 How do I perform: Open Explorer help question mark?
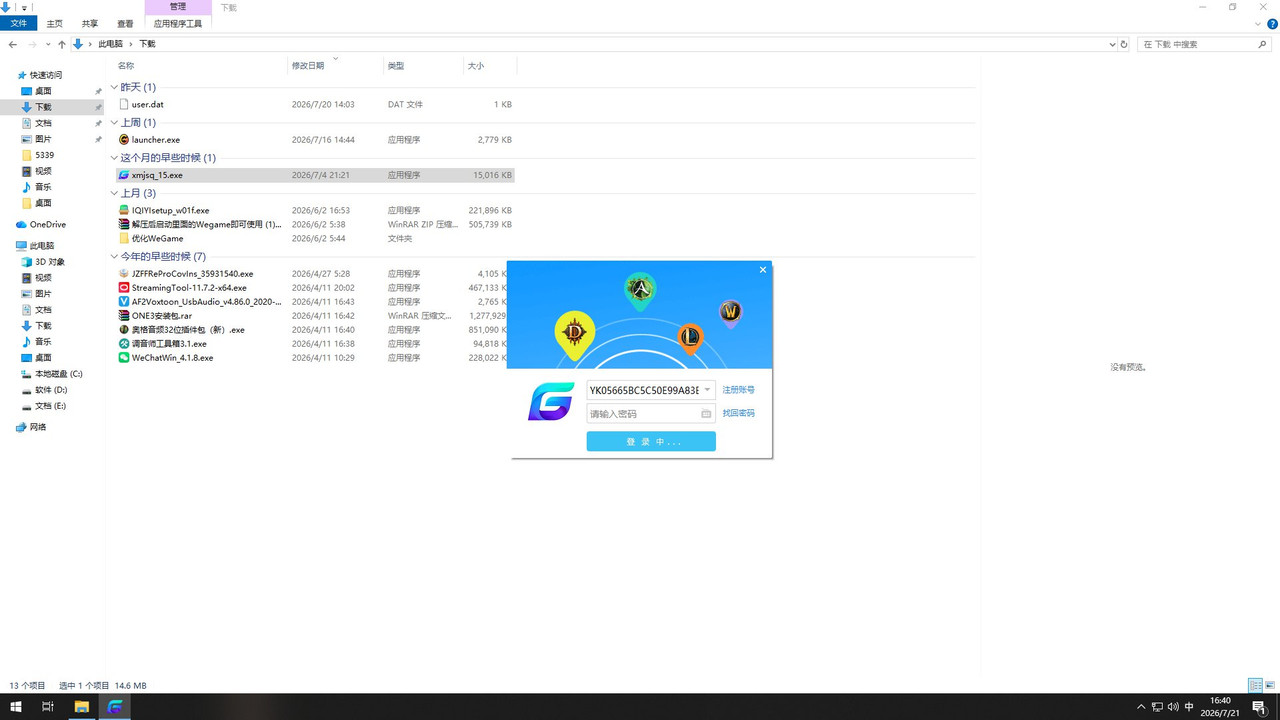click(x=1272, y=23)
